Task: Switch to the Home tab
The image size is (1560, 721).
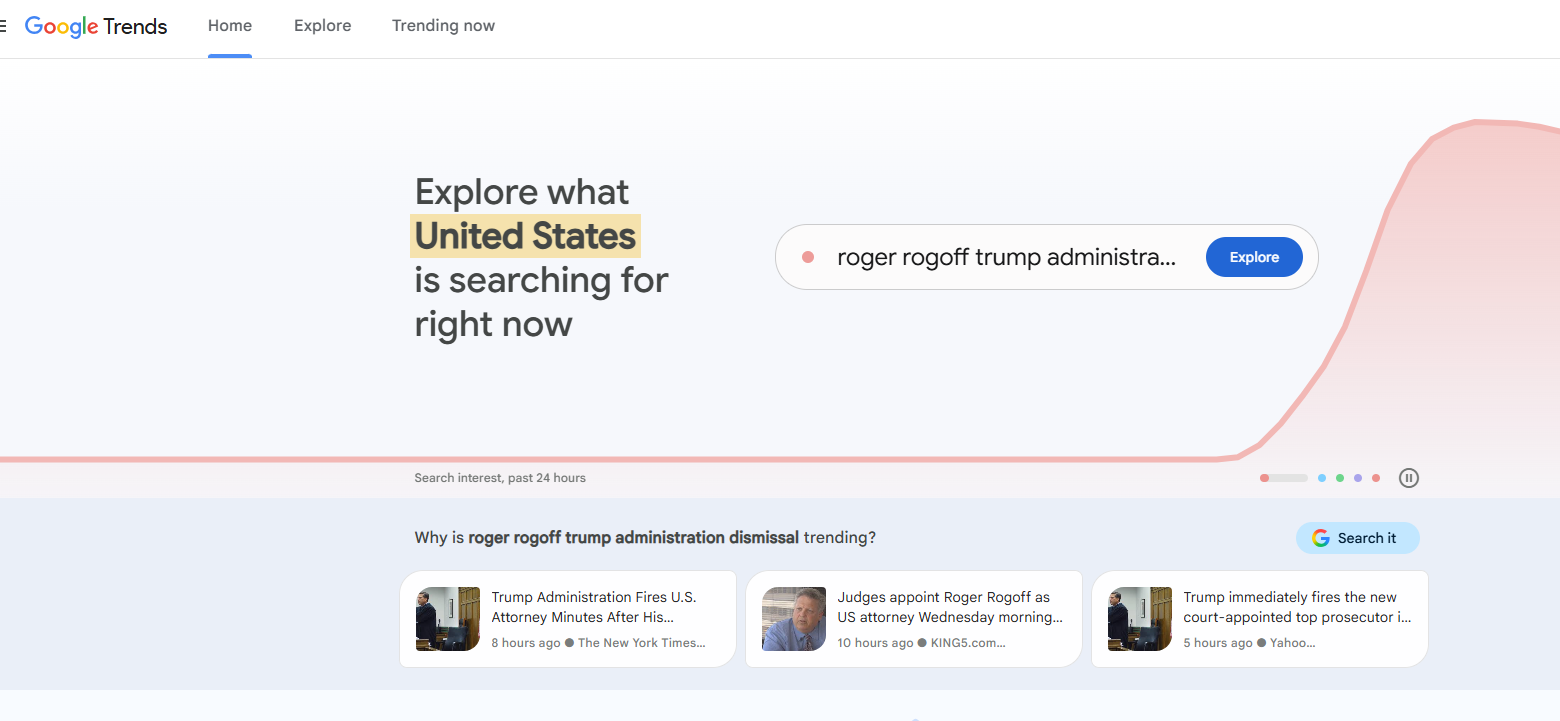Action: click(x=230, y=26)
